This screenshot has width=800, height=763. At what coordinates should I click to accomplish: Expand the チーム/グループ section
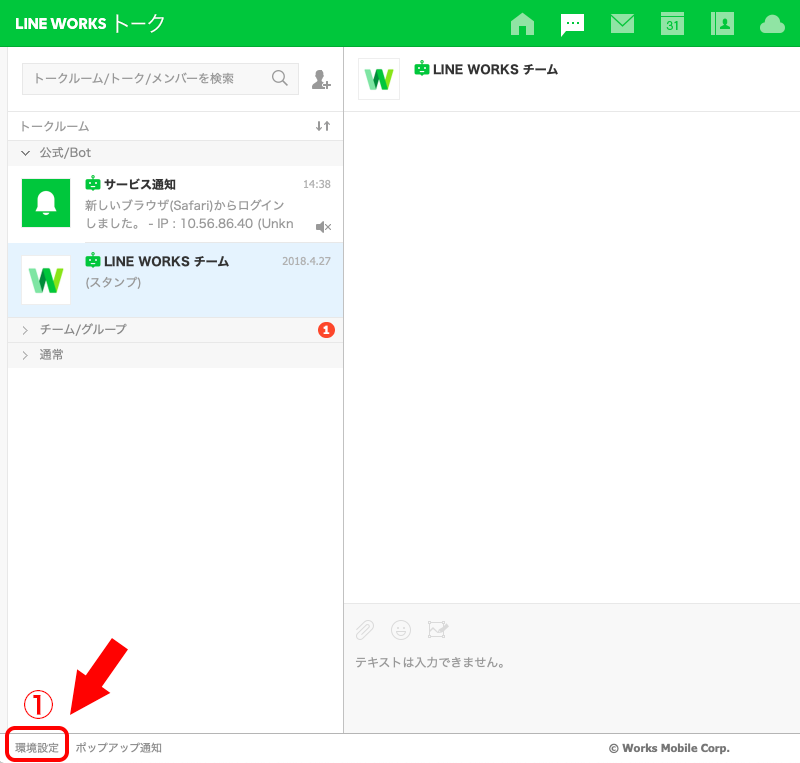(x=26, y=329)
